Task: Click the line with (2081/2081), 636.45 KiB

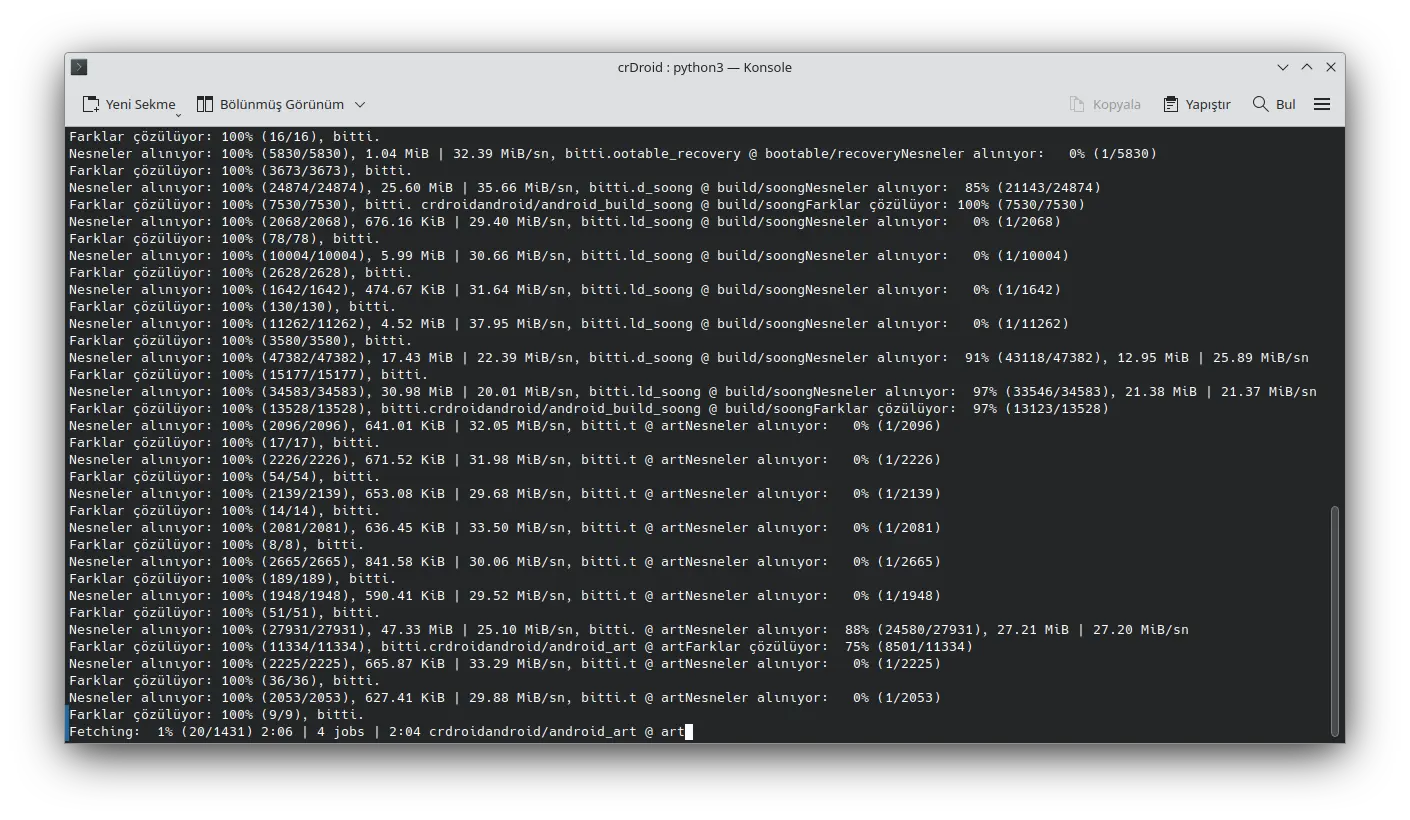Action: tap(504, 527)
